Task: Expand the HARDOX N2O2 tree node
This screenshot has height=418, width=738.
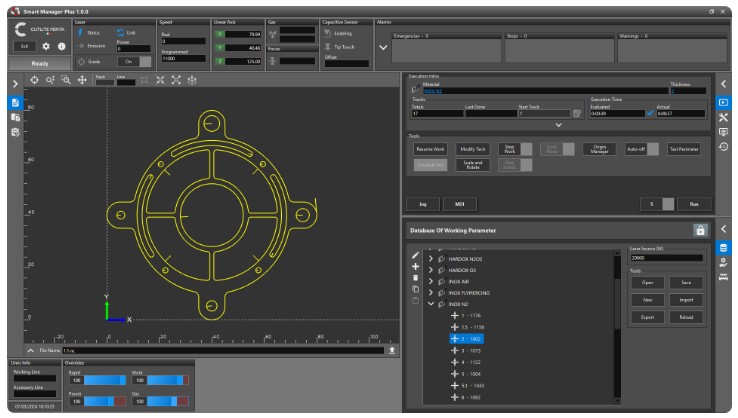Action: [x=431, y=259]
